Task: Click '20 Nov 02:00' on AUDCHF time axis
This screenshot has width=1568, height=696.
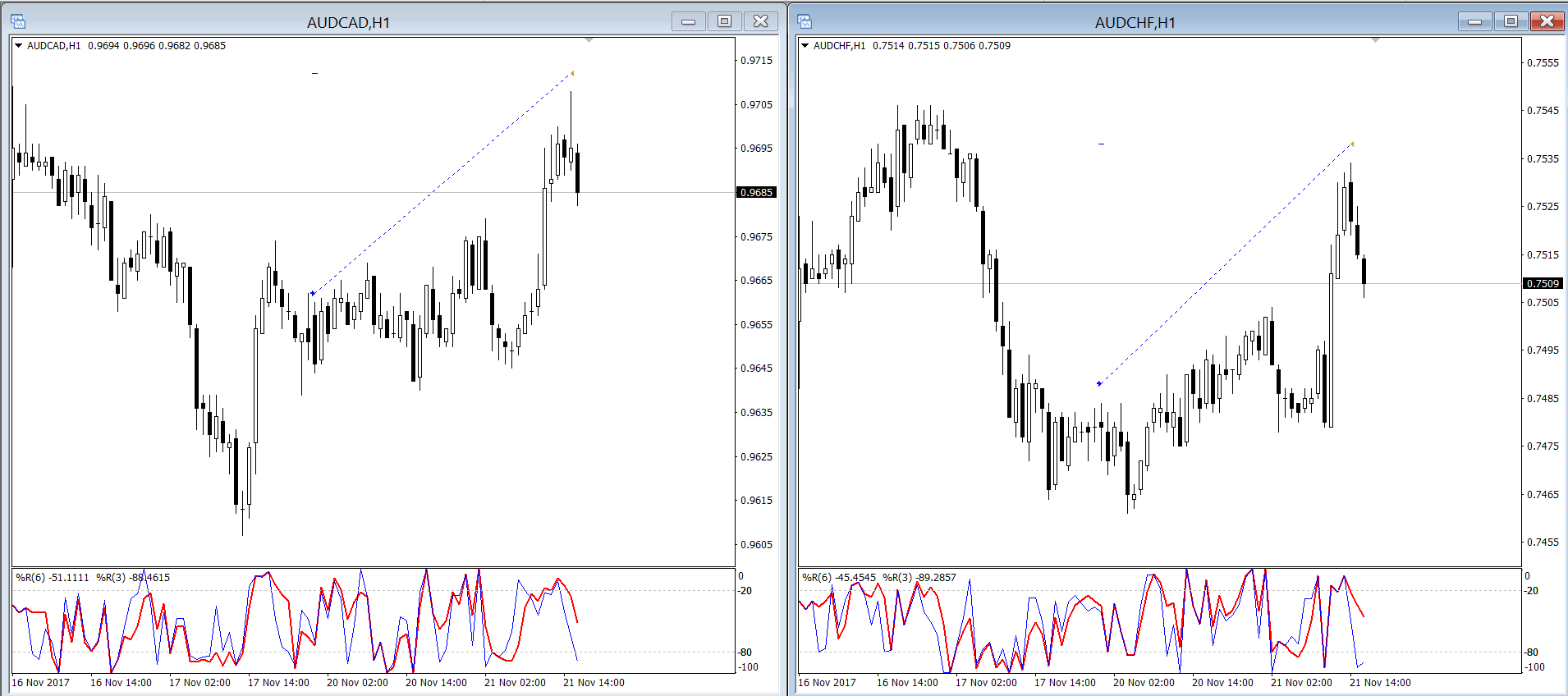Action: tap(1144, 683)
